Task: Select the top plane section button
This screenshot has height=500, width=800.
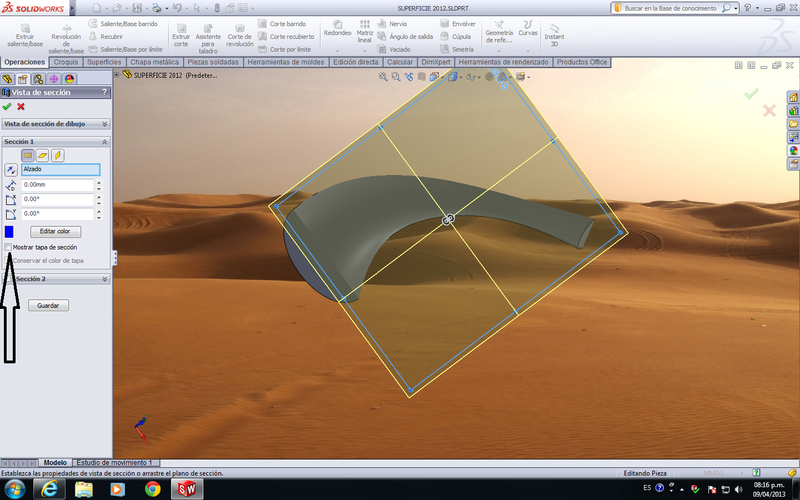Action: coord(42,155)
